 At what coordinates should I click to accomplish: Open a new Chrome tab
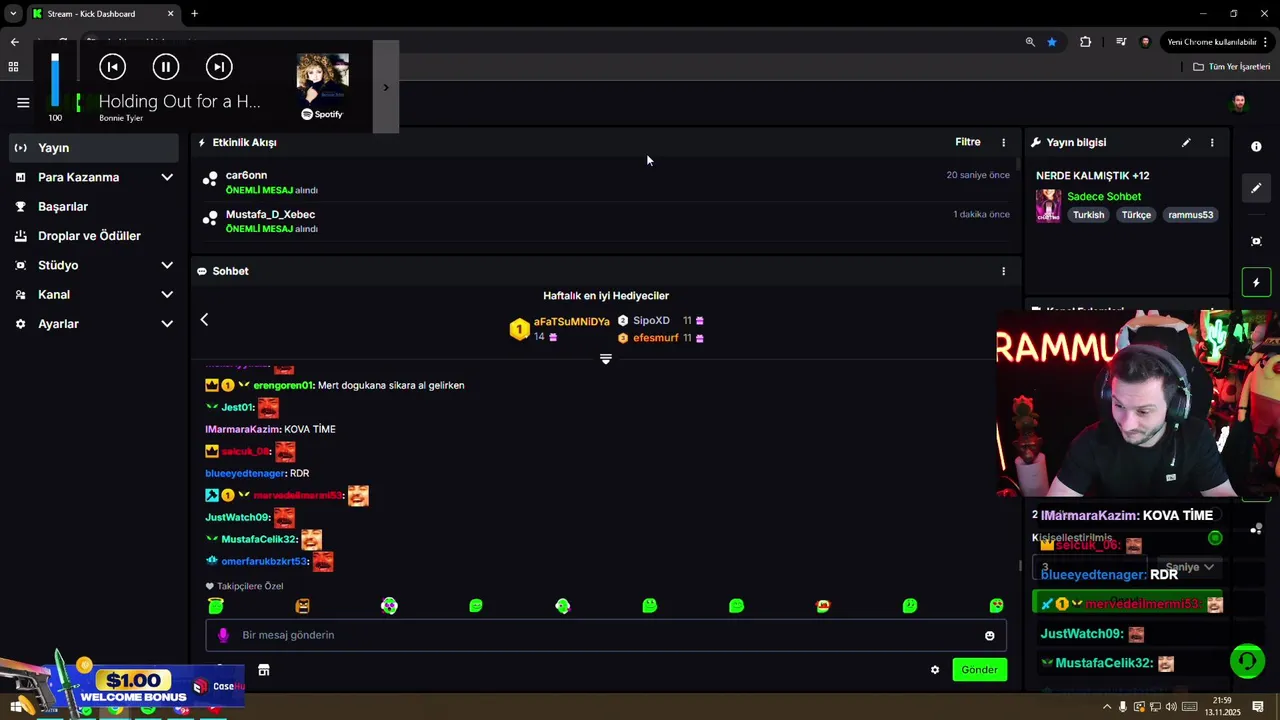(194, 14)
